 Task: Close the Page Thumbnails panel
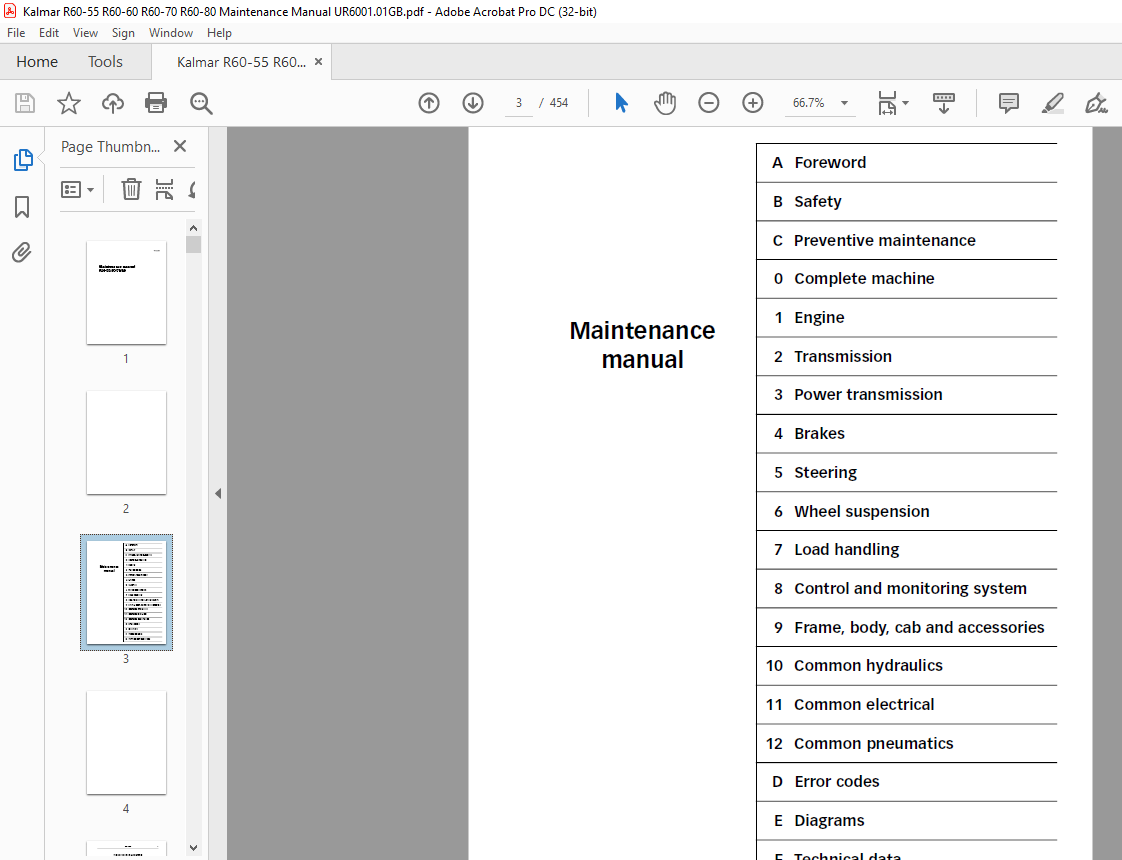click(180, 146)
